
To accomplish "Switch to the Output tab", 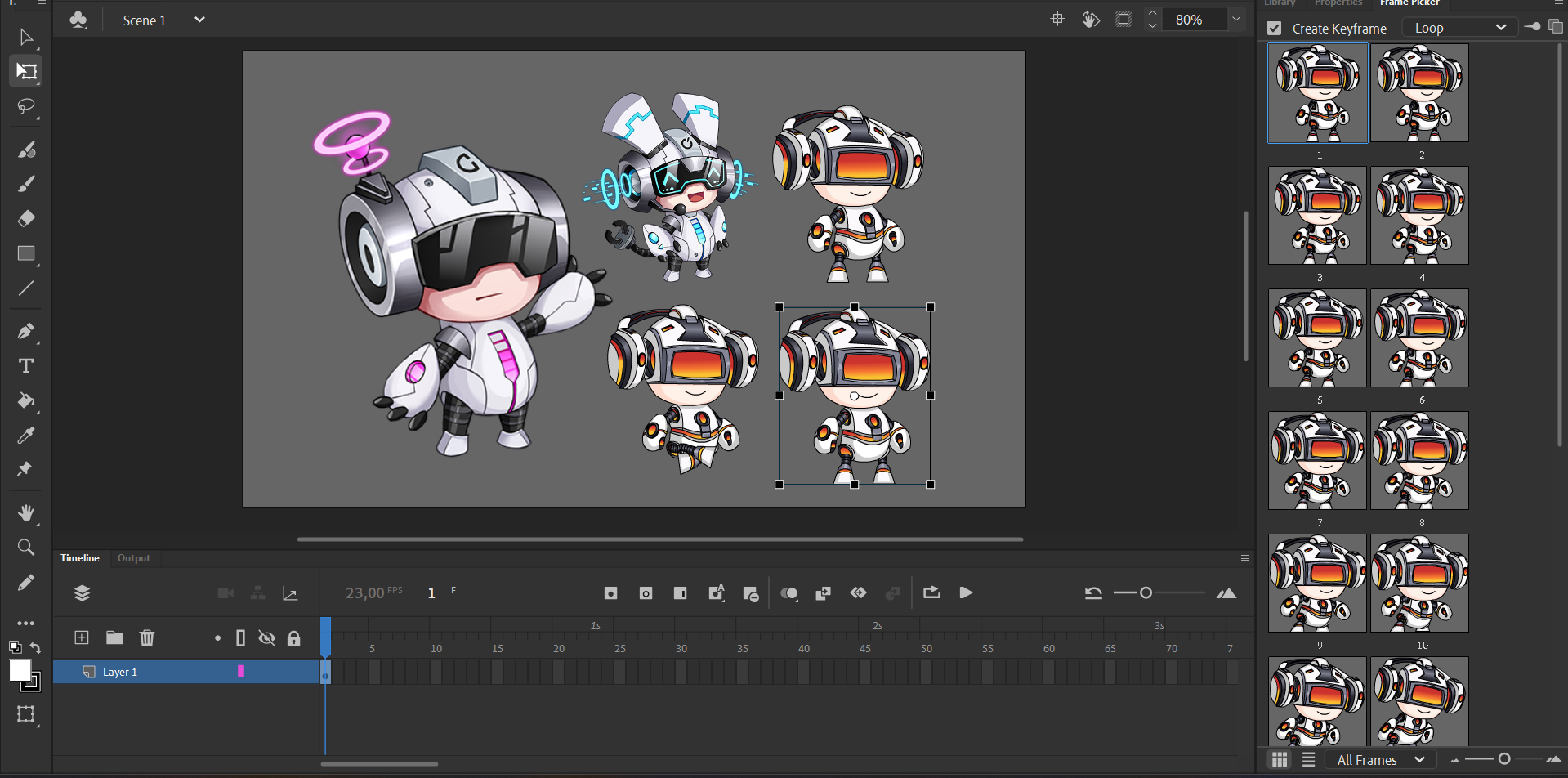I will pos(134,558).
